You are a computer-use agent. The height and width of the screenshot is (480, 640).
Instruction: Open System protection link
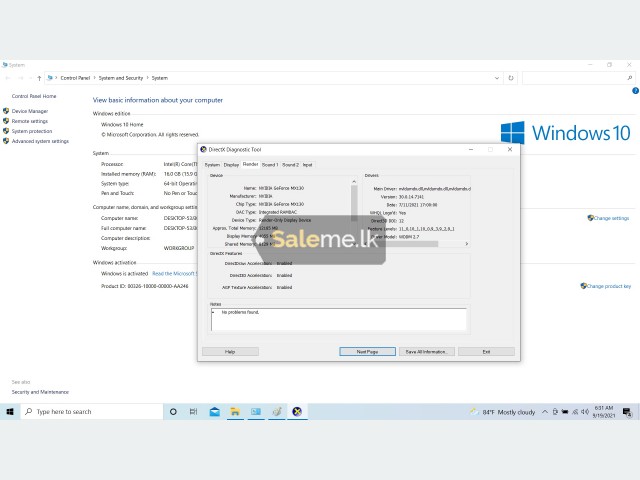click(x=32, y=131)
